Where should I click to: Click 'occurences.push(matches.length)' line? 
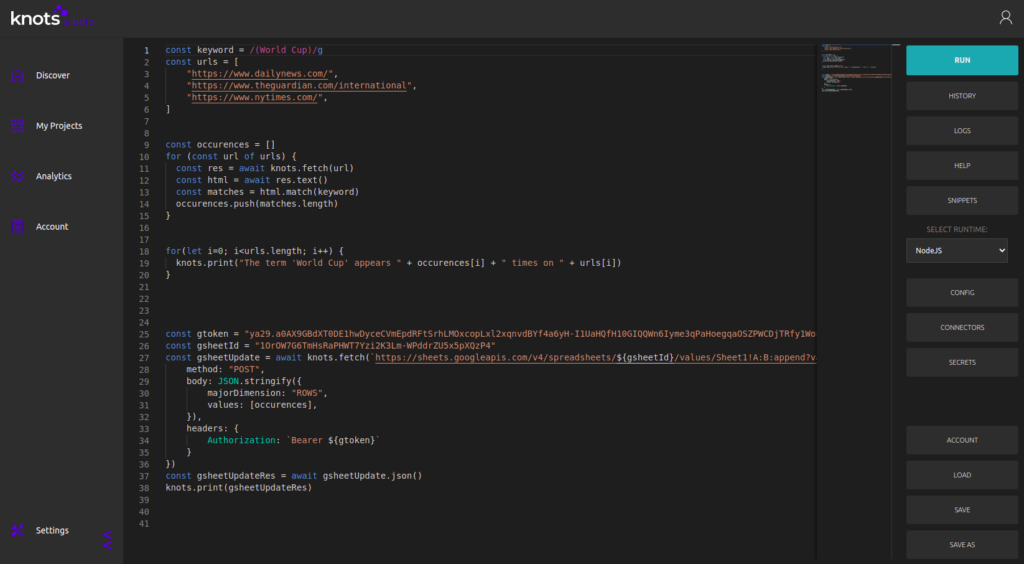(257, 204)
